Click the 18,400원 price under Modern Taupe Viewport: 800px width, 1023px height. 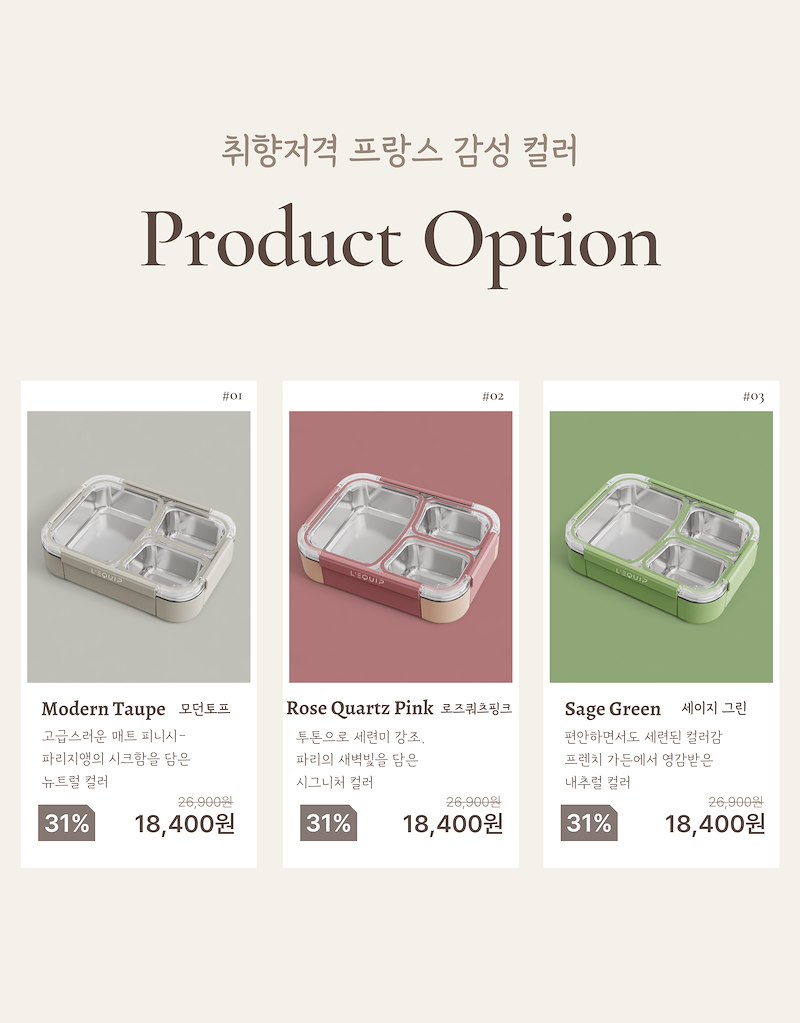click(185, 824)
